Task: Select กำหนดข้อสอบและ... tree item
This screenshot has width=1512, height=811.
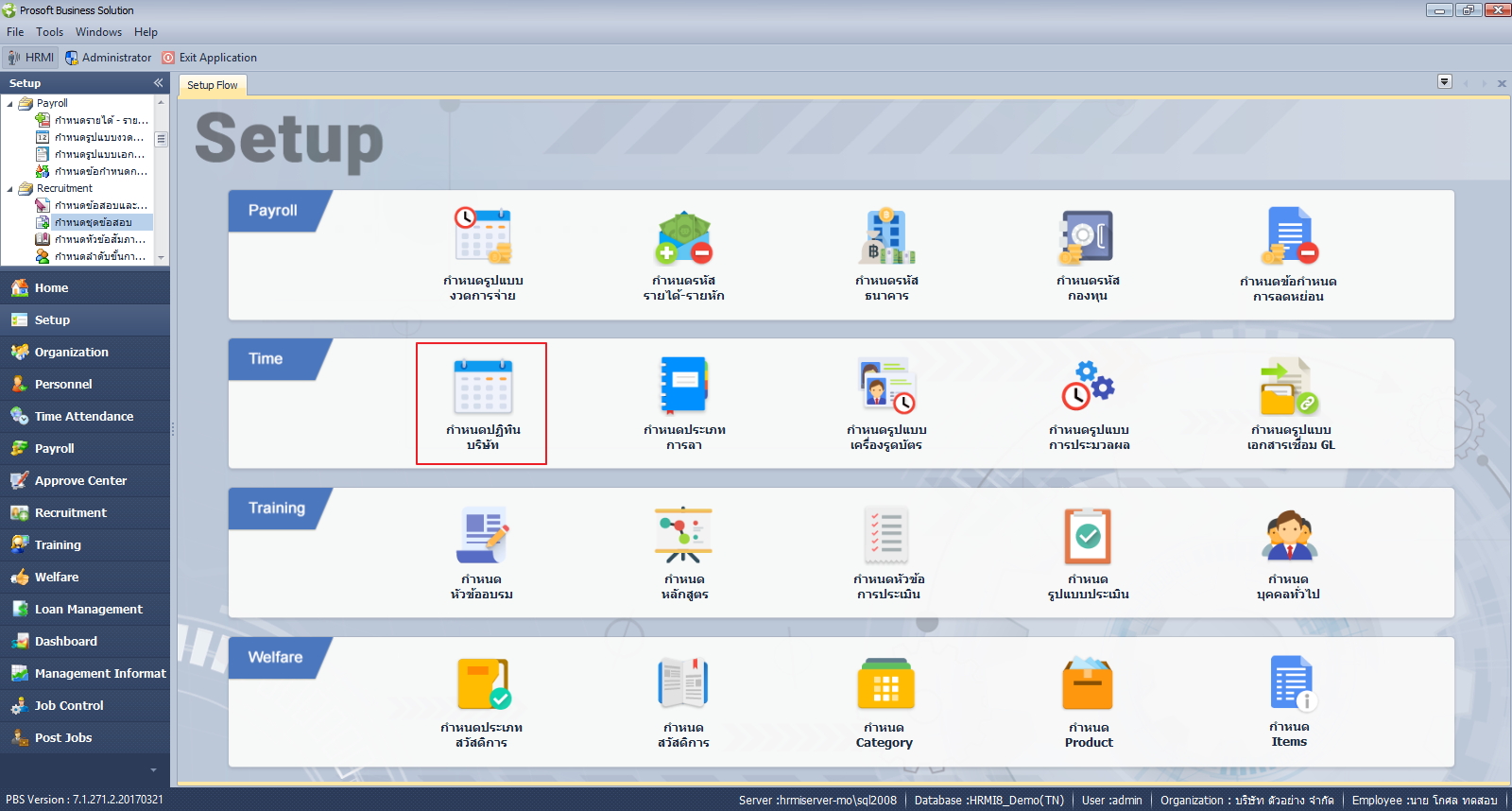Action: (93, 205)
